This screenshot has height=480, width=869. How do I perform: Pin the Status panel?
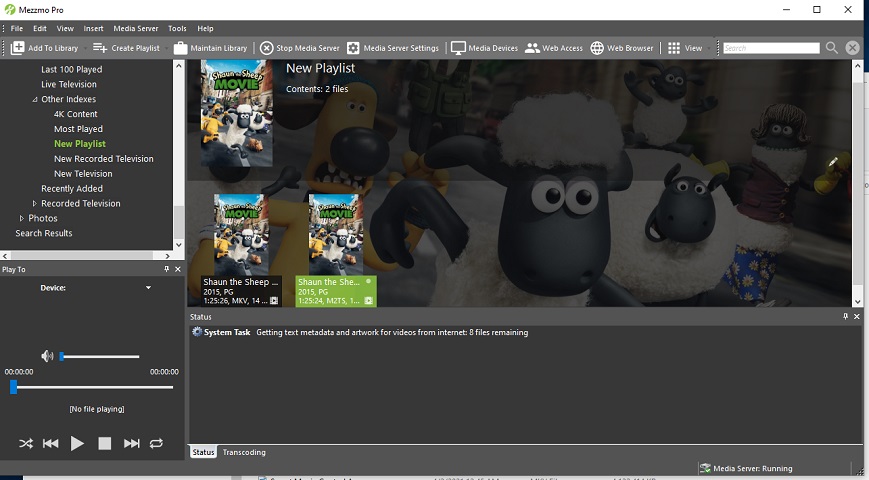845,316
